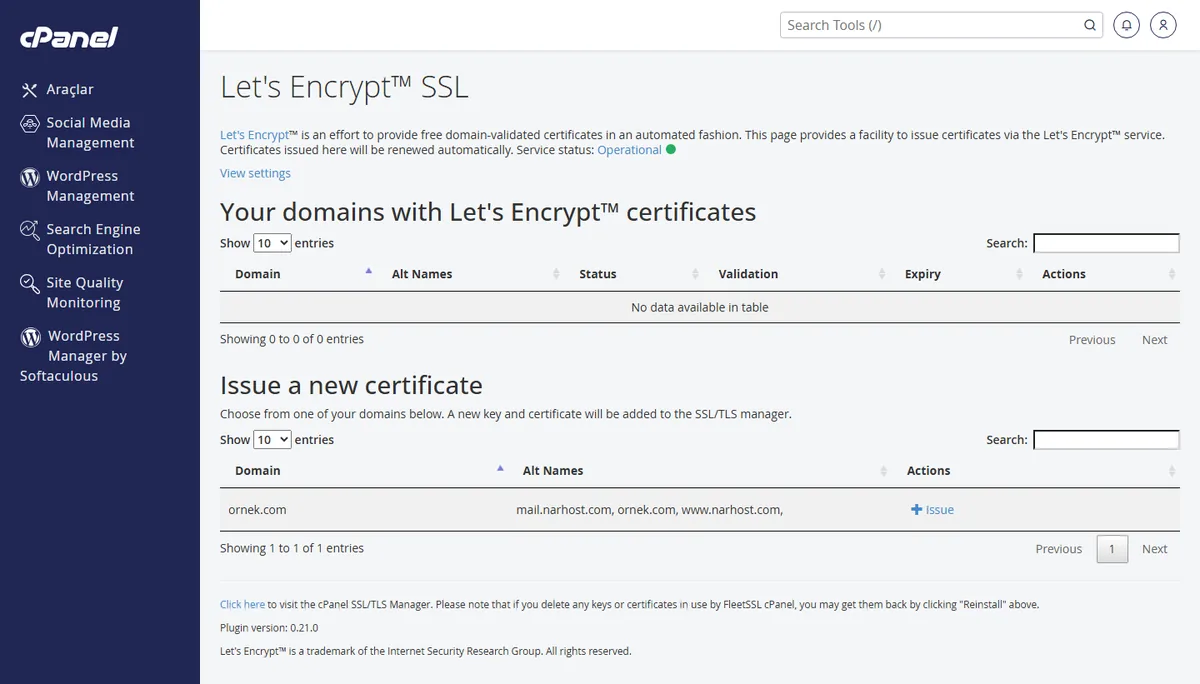Click Next in certificates table pagination
Image resolution: width=1200 pixels, height=684 pixels.
[1155, 340]
